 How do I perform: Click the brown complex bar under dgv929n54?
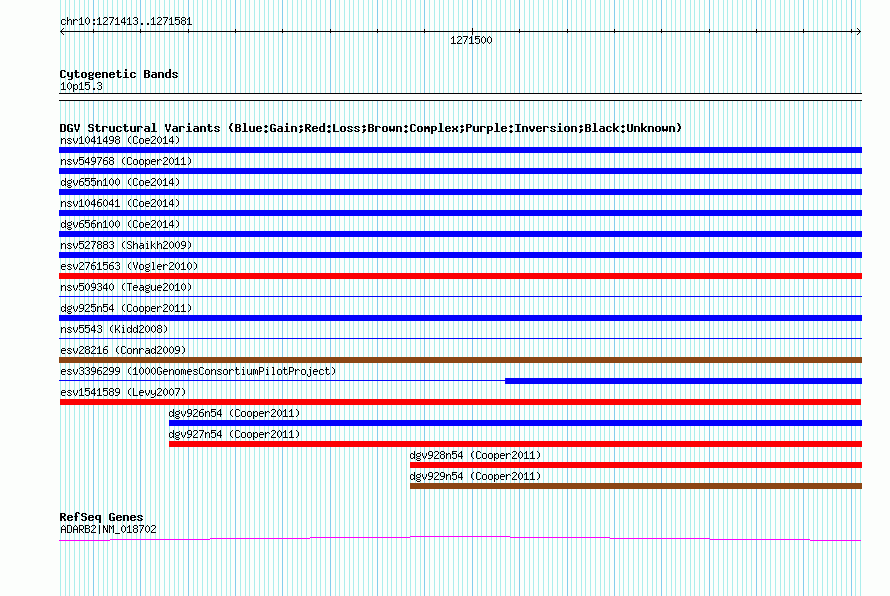tap(636, 486)
